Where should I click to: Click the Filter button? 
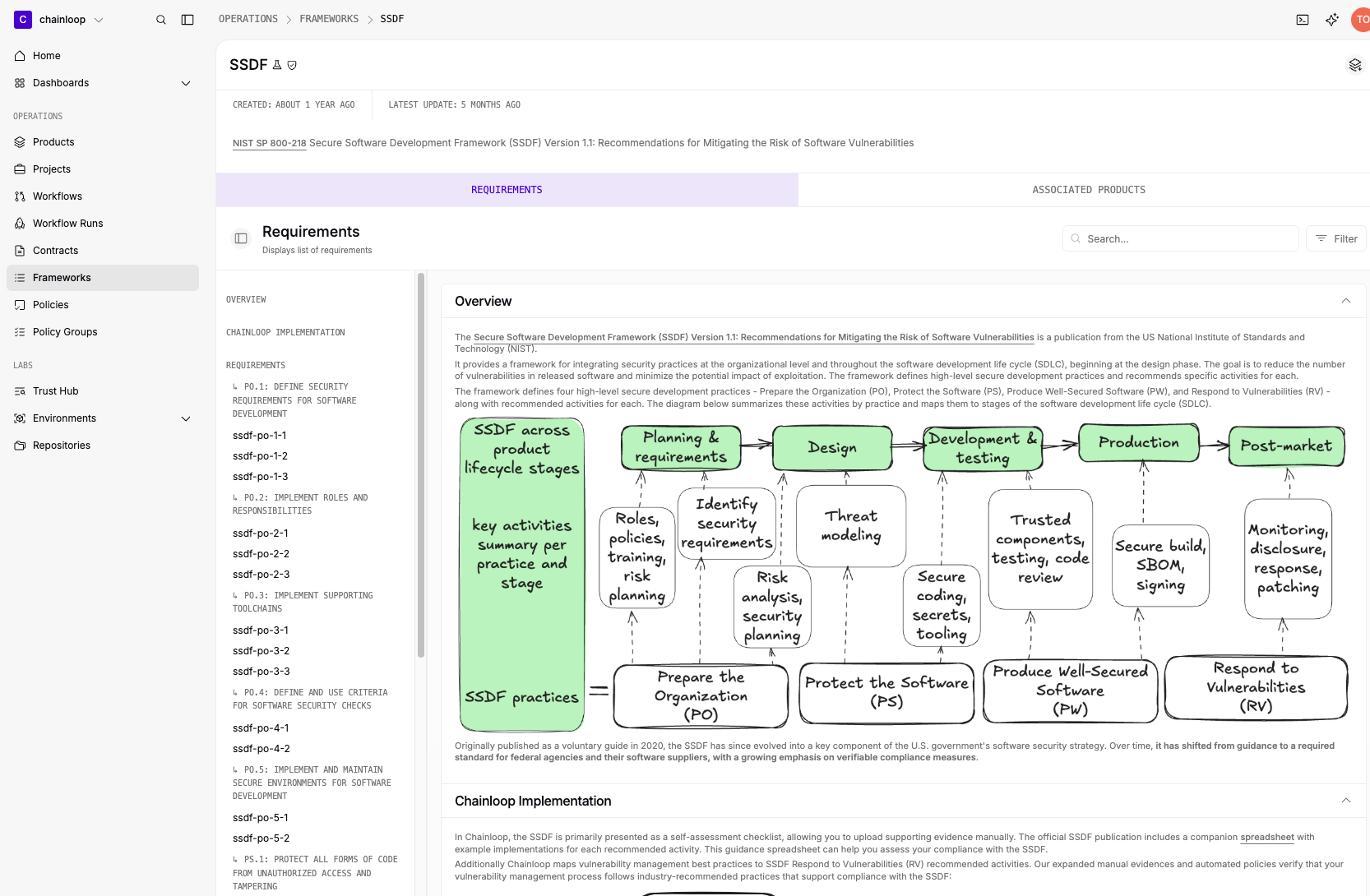coord(1336,238)
